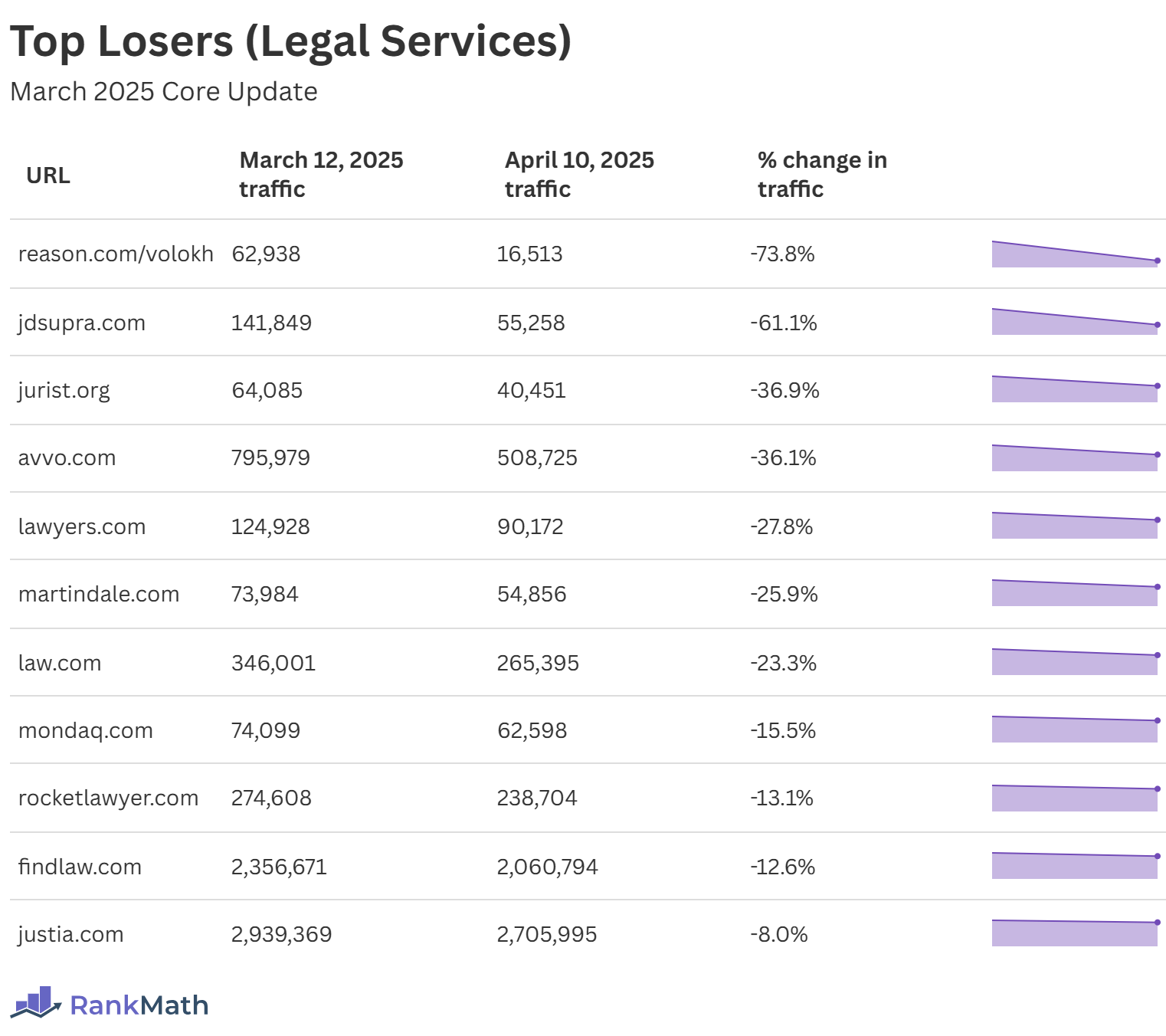Click the % change in traffic header
Viewport: 1166px width, 1036px height.
(822, 175)
